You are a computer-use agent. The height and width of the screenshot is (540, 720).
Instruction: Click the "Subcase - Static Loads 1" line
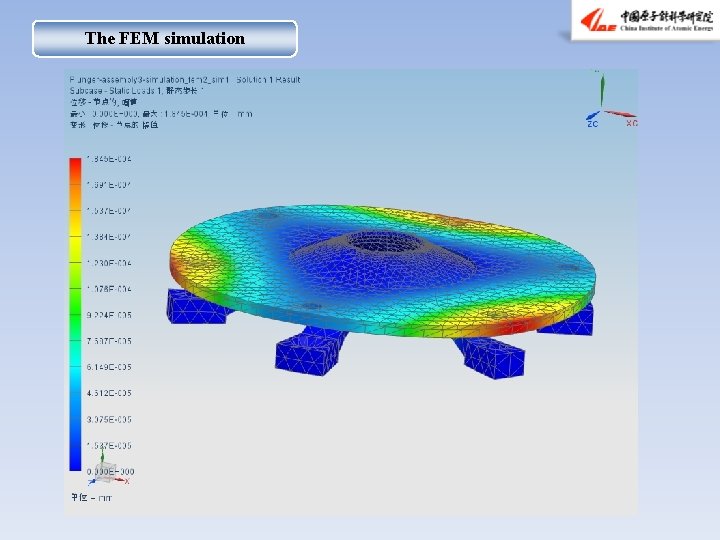(x=136, y=91)
